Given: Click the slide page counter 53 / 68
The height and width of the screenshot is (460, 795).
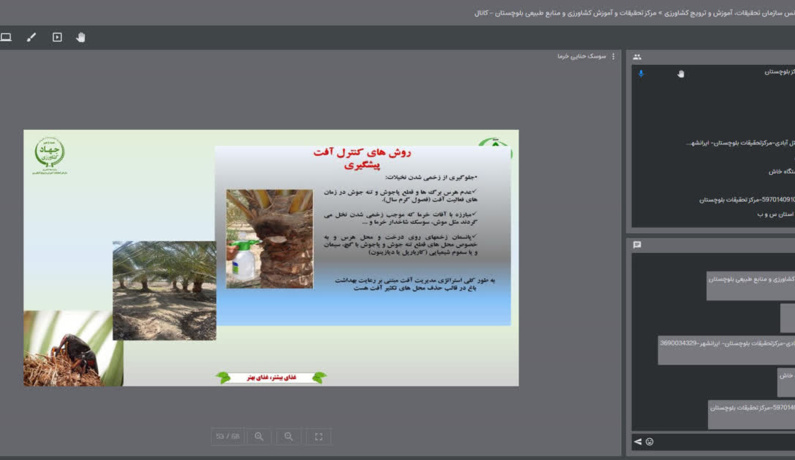Looking at the screenshot, I should click(x=227, y=437).
